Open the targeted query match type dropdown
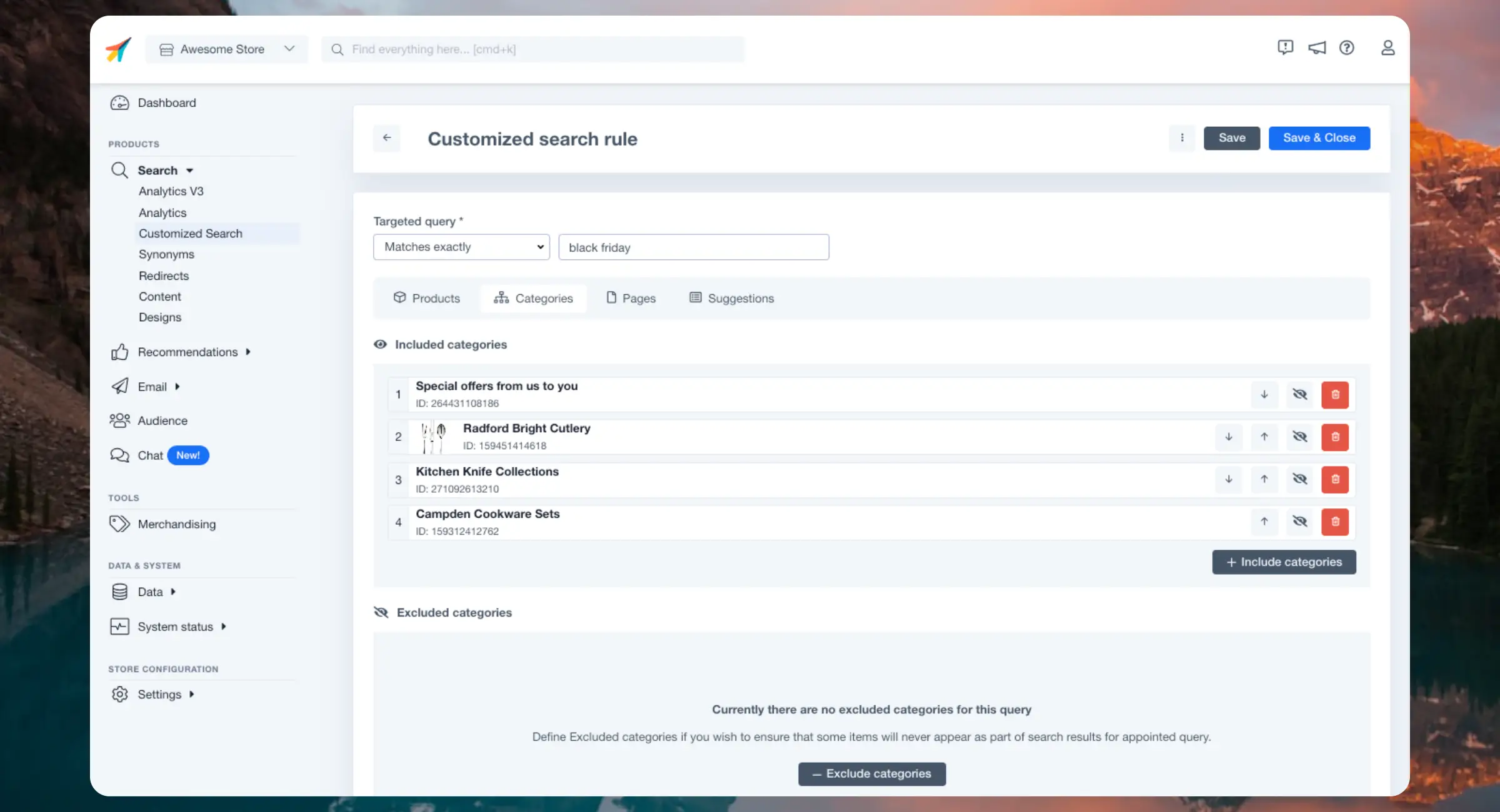 point(461,246)
